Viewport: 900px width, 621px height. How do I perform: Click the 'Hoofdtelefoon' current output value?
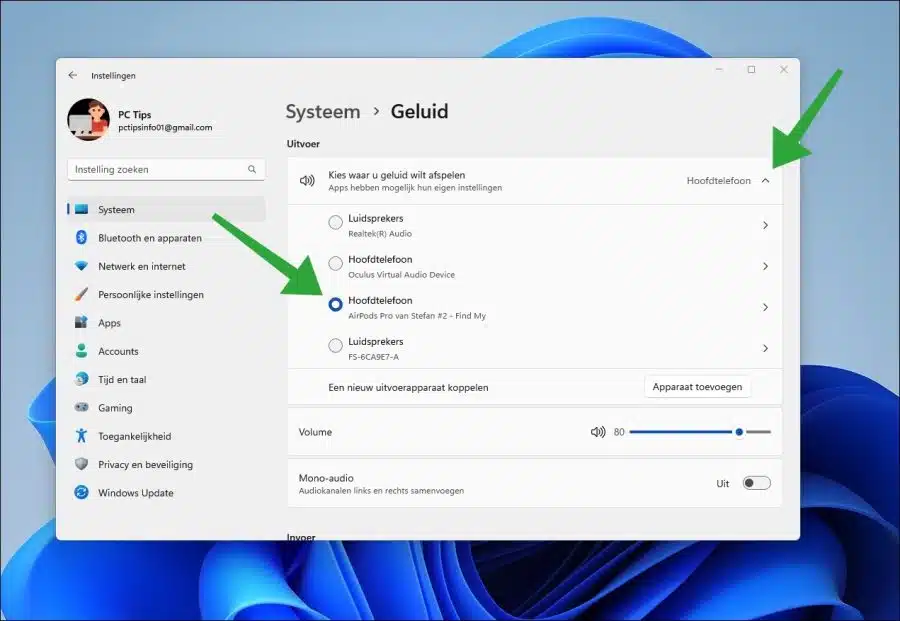(x=718, y=181)
